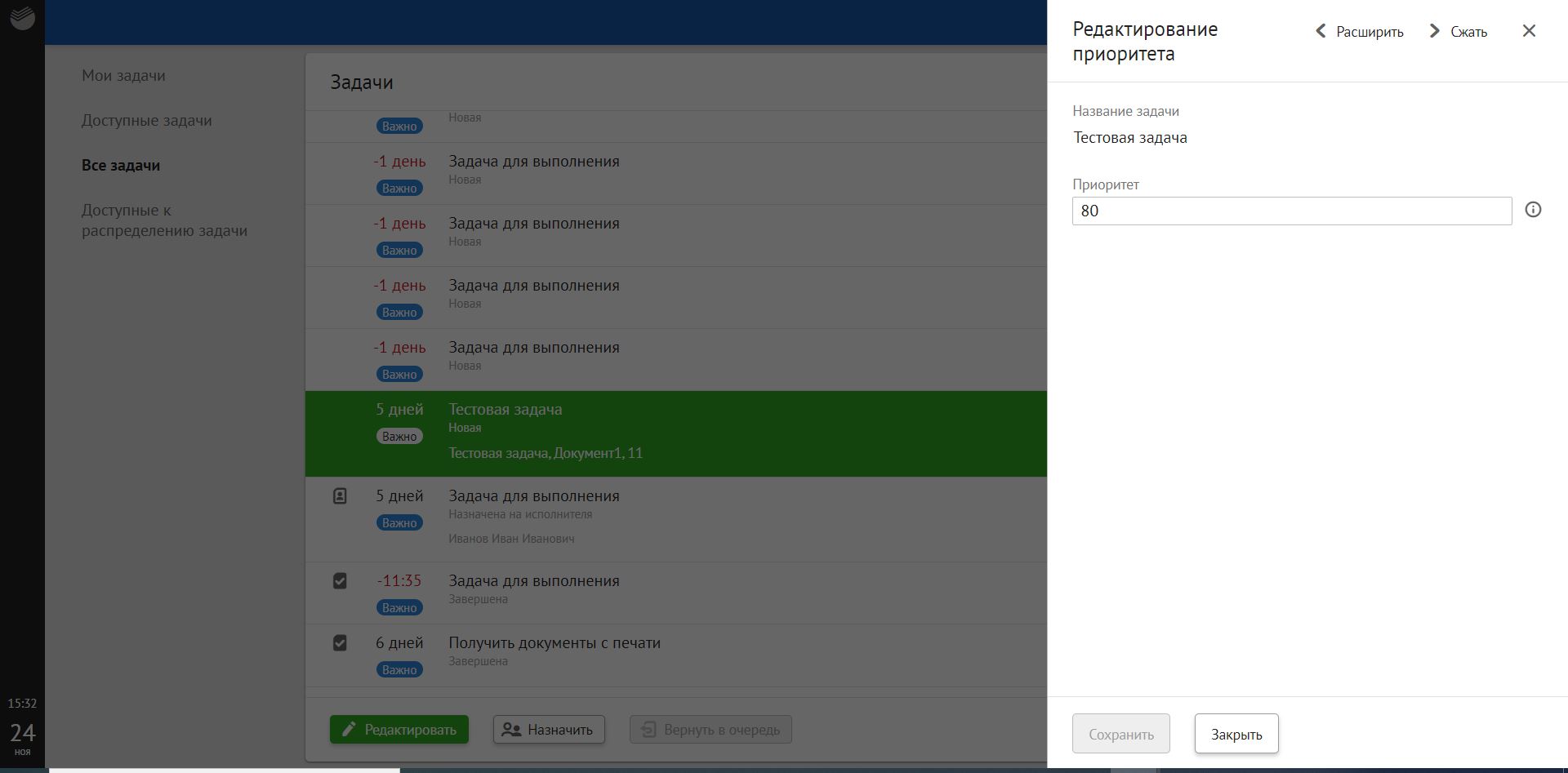Screen dimensions: 1568x773
Task: Click the return icon on Вернуть в очередь
Action: tap(648, 729)
